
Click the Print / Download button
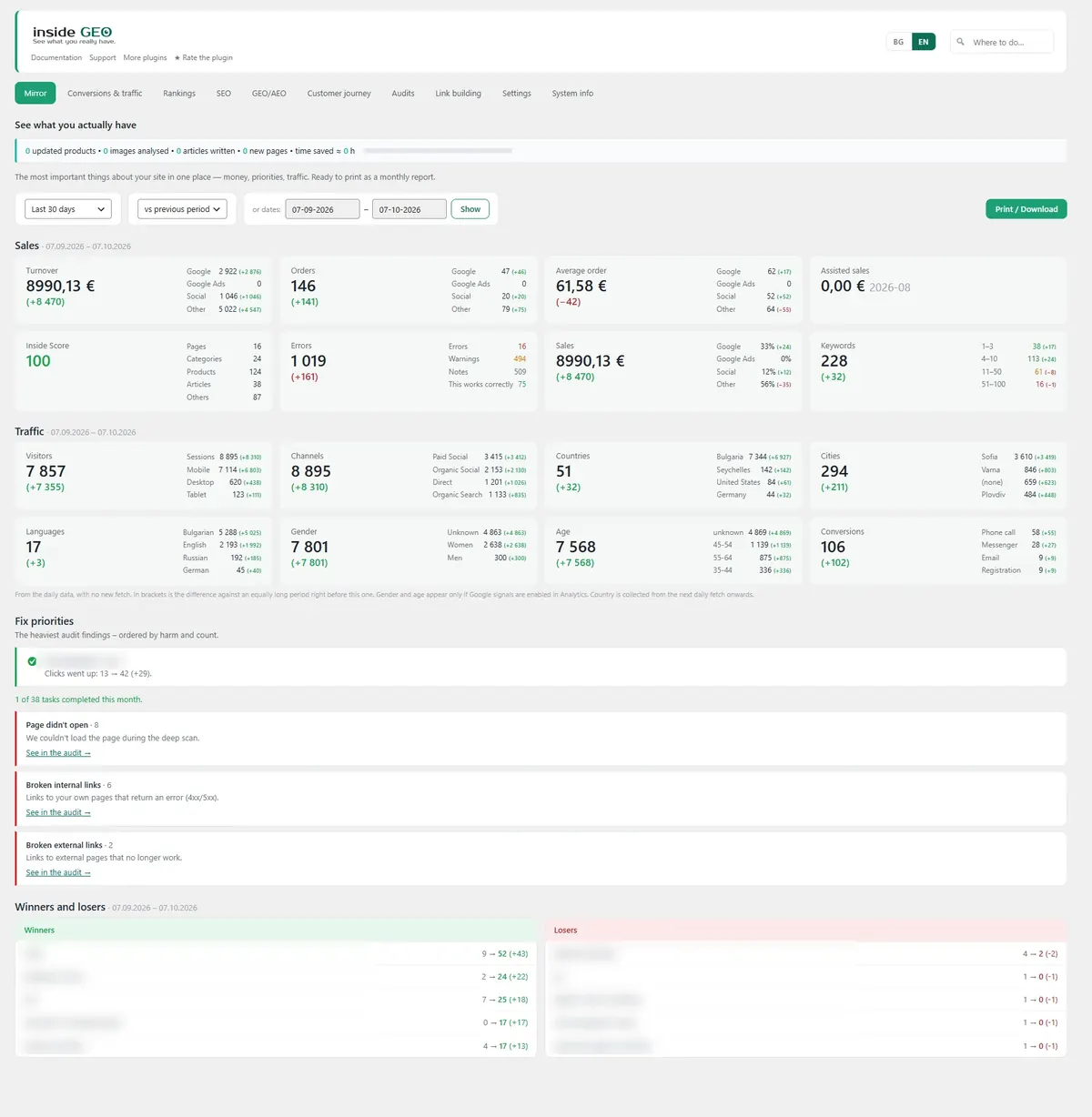(1026, 209)
